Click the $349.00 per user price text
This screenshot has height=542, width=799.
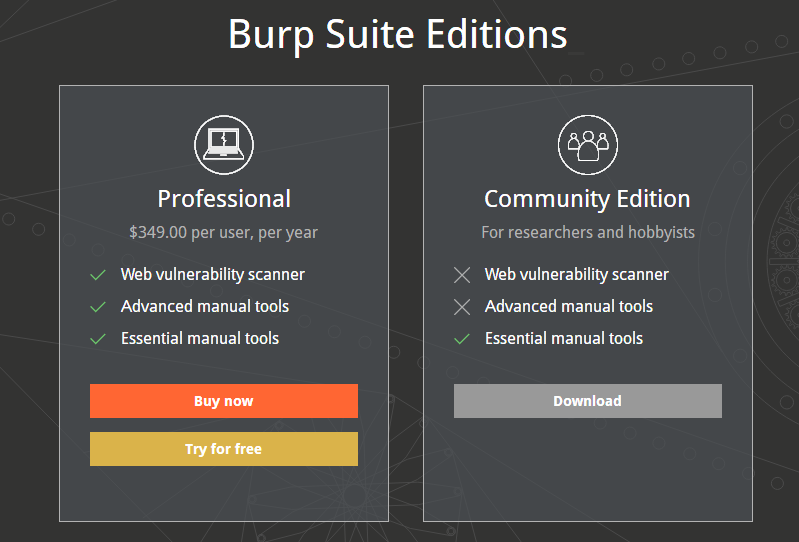tap(223, 233)
